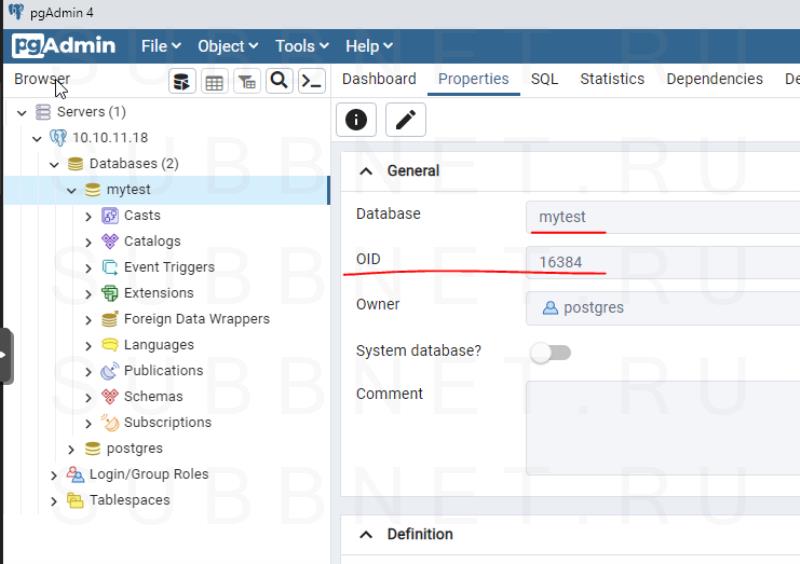Select the Login/Group Roles node
This screenshot has width=800, height=564.
148,474
